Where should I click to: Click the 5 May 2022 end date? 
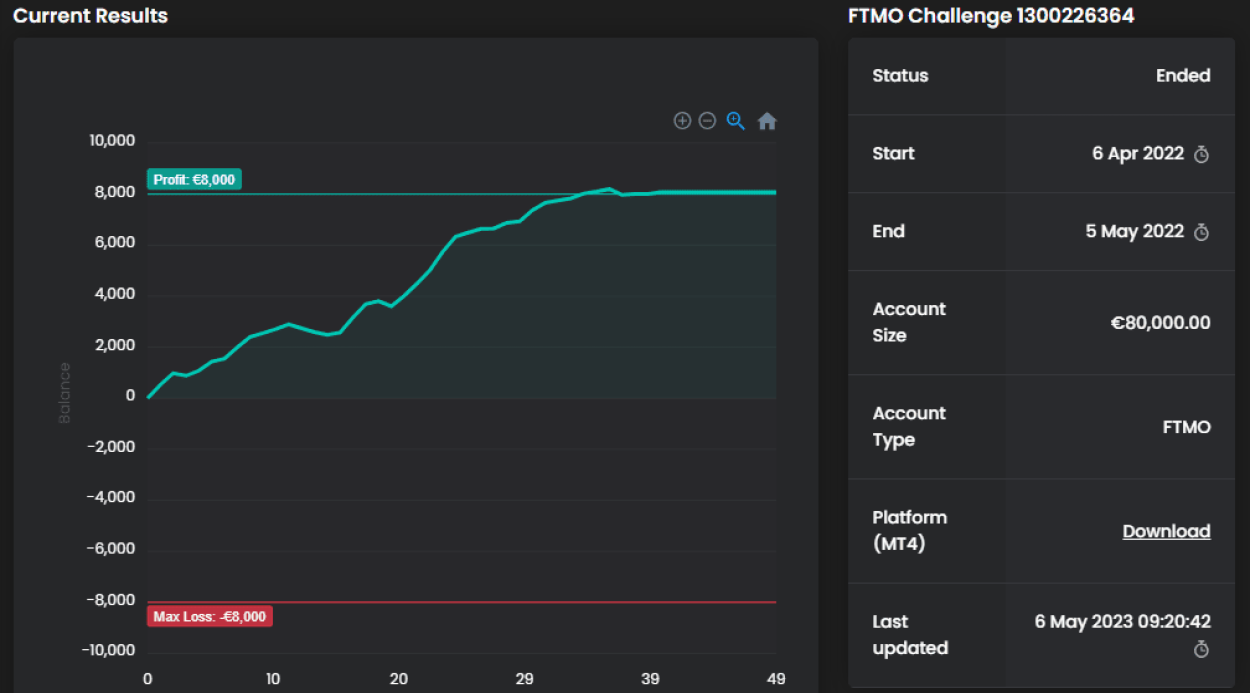pyautogui.click(x=1135, y=232)
